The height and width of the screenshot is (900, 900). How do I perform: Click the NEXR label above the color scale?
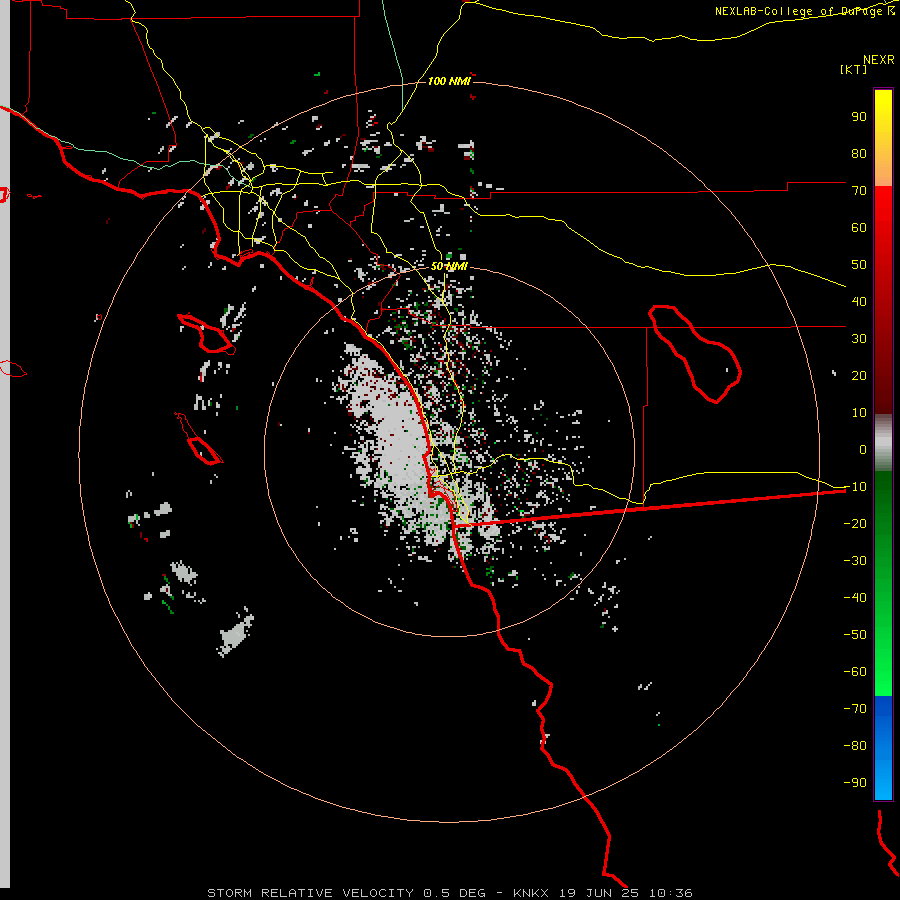878,60
